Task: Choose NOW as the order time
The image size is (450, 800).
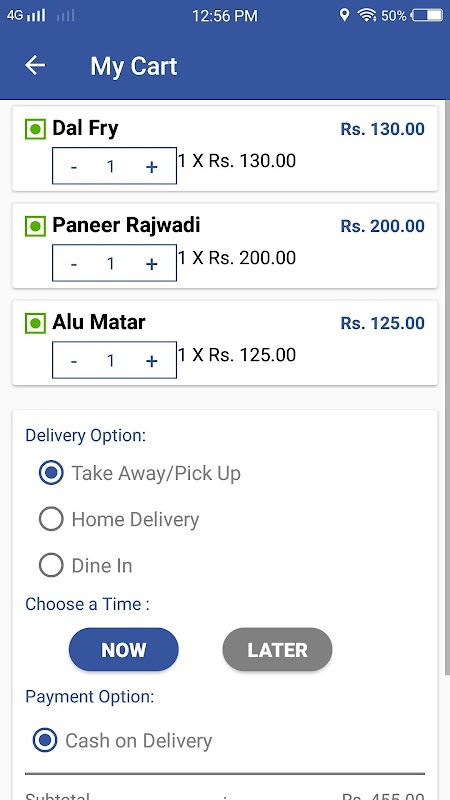Action: click(x=124, y=649)
